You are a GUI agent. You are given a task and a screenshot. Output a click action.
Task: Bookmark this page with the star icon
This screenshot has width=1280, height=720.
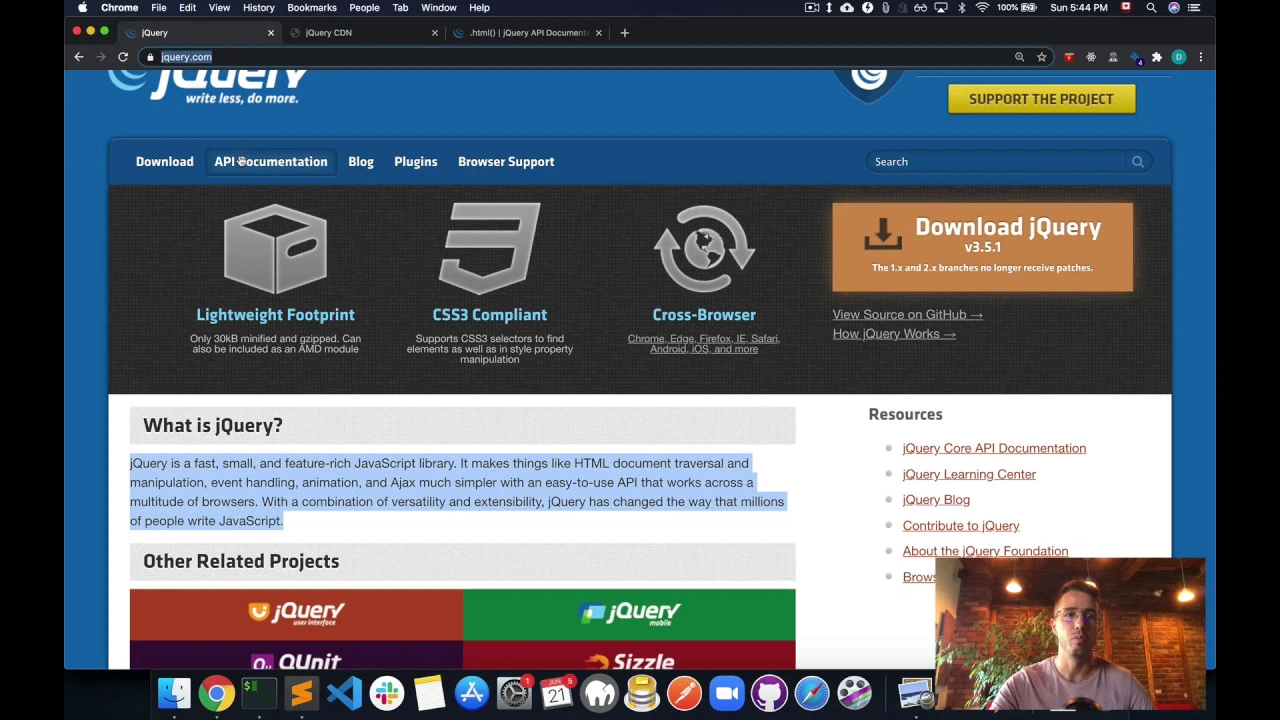click(1041, 57)
